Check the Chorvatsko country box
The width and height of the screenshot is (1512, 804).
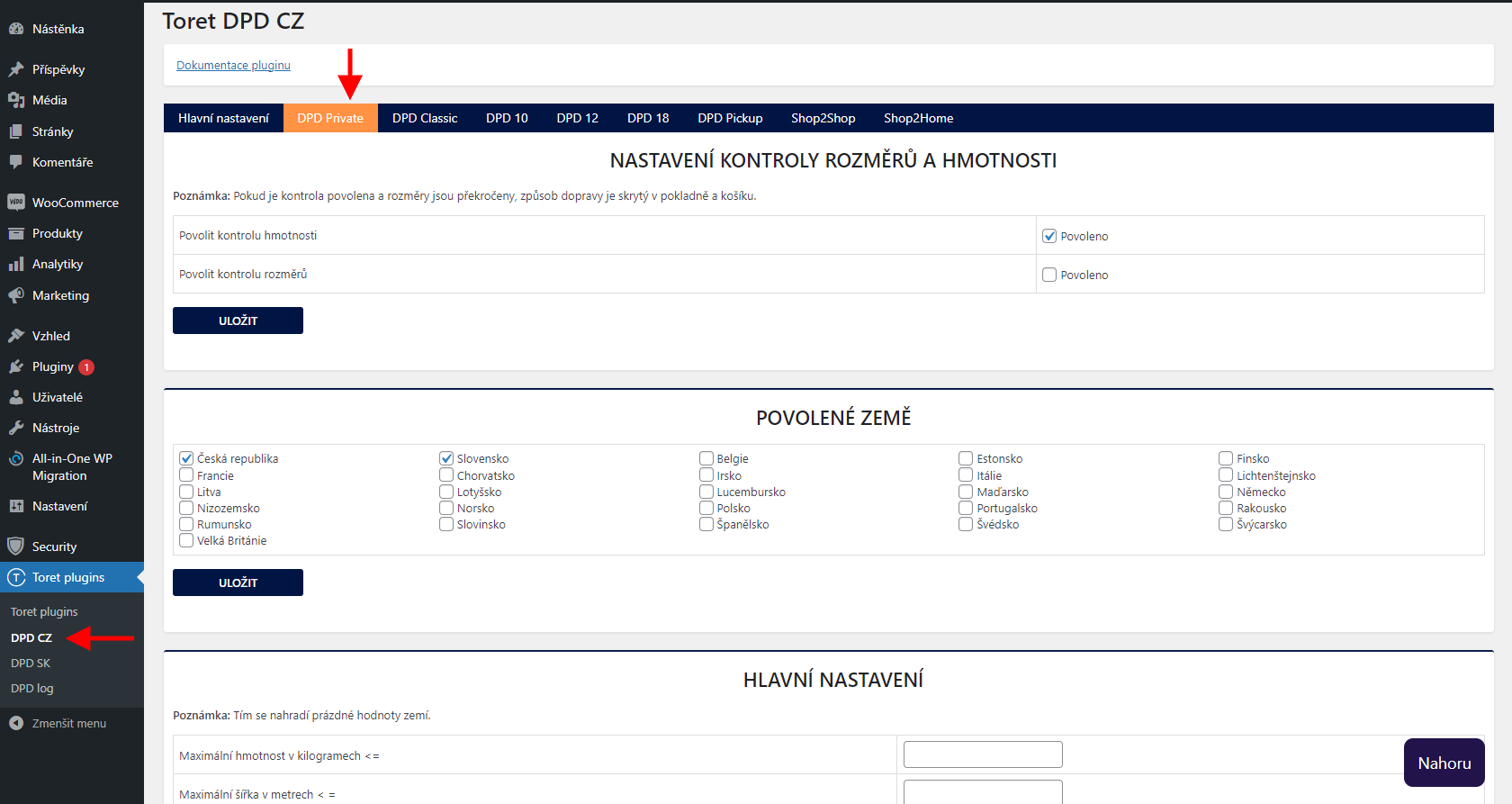pyautogui.click(x=446, y=474)
